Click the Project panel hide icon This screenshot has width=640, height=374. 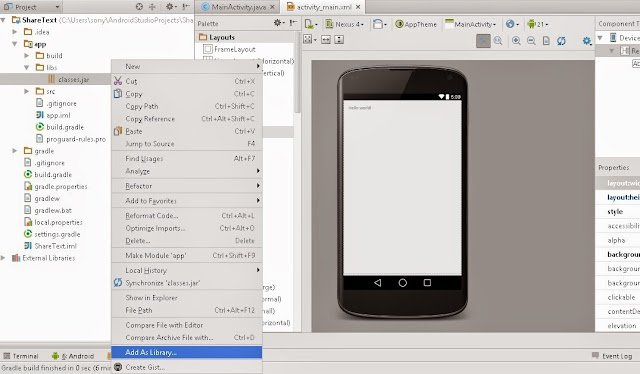186,7
